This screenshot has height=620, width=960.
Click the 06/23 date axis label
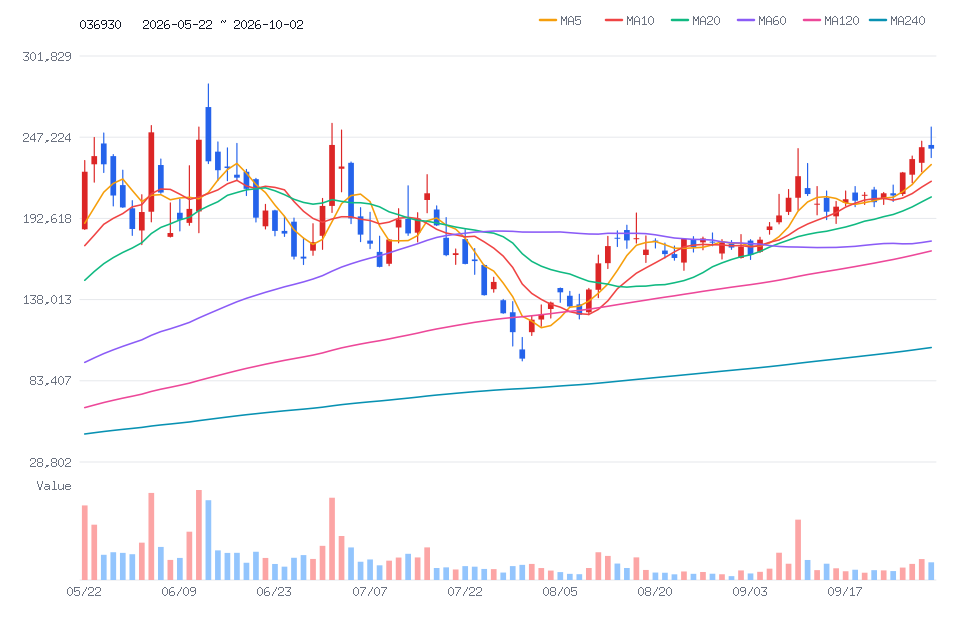click(274, 592)
